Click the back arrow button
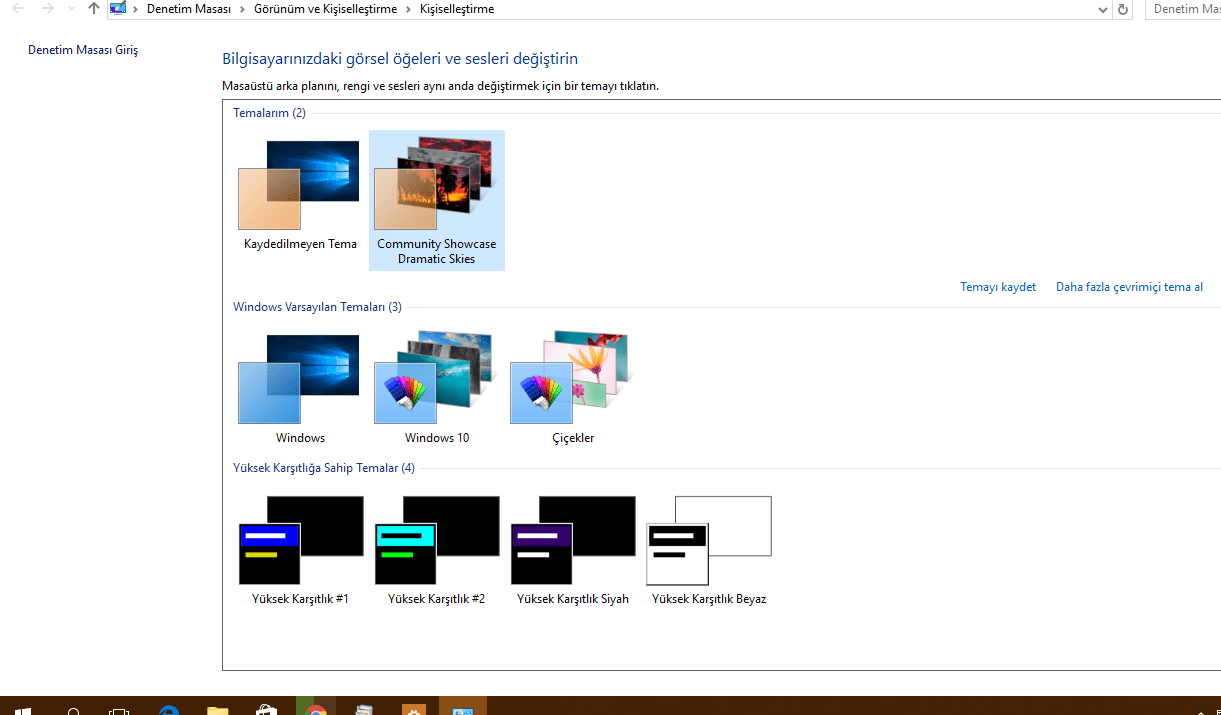Viewport: 1221px width, 715px height. 18,9
